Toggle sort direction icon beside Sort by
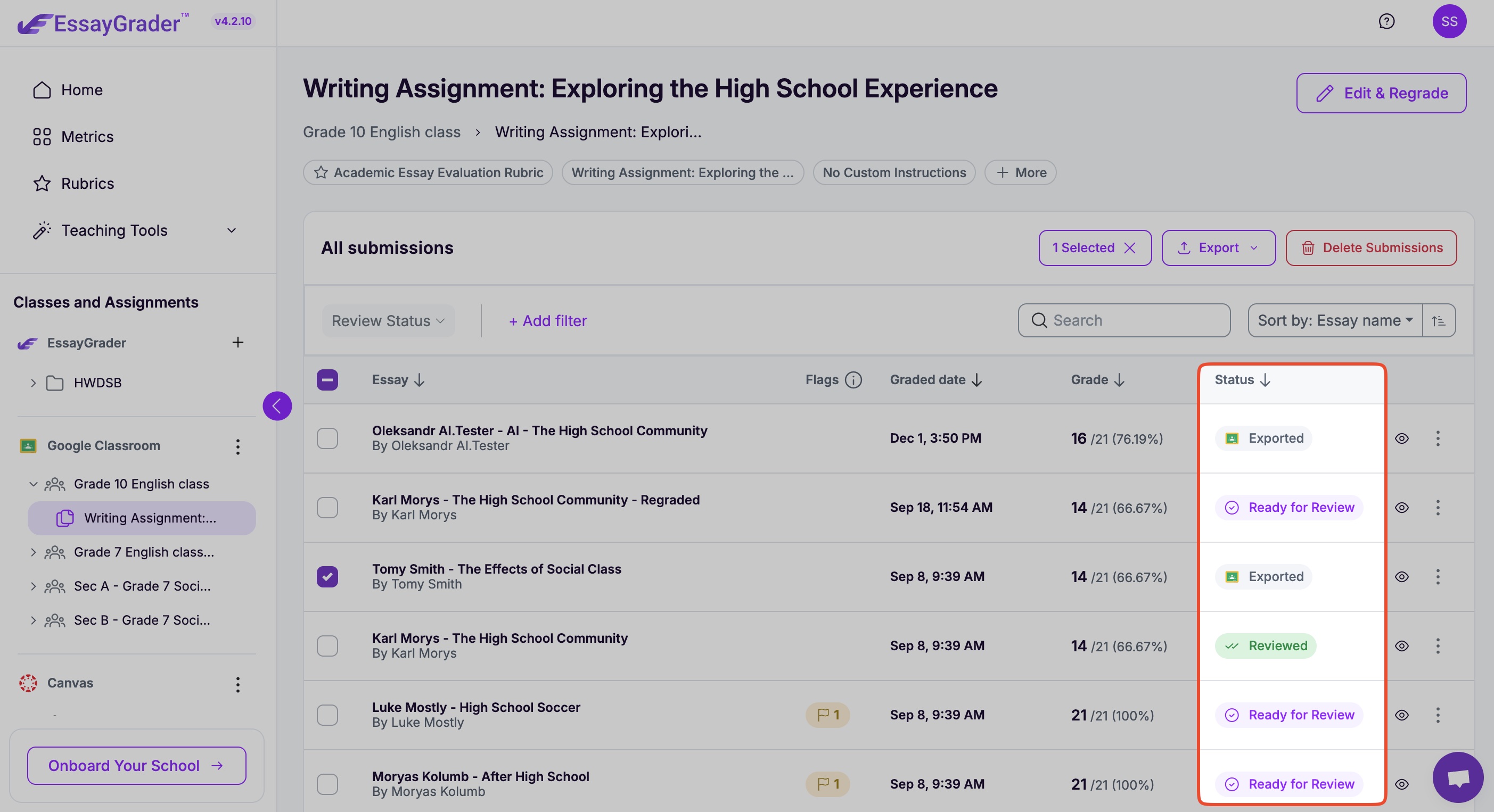This screenshot has width=1494, height=812. click(1438, 320)
